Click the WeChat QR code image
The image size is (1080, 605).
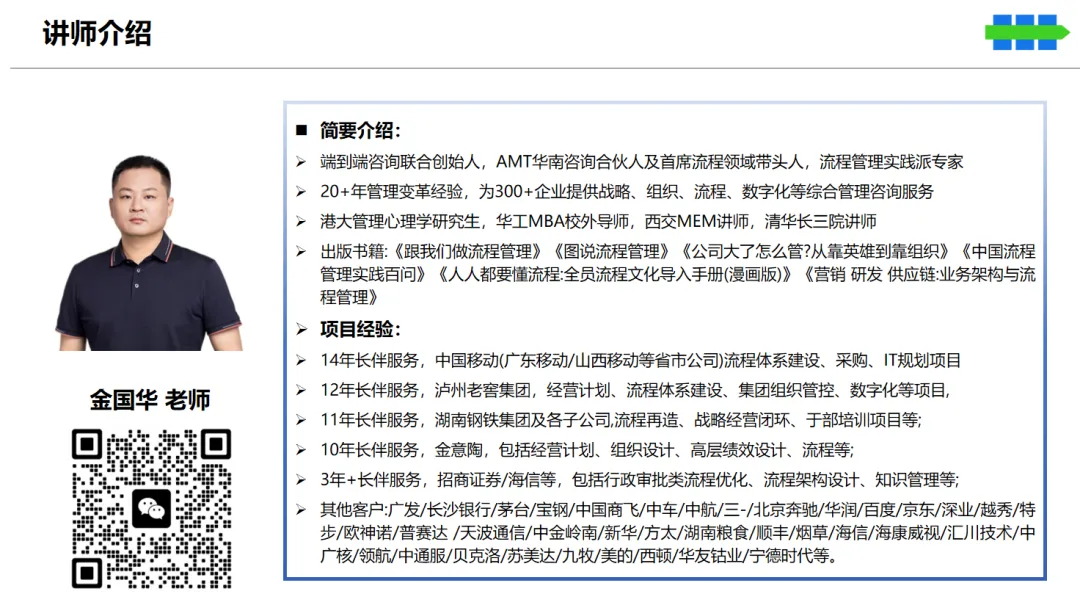click(152, 509)
